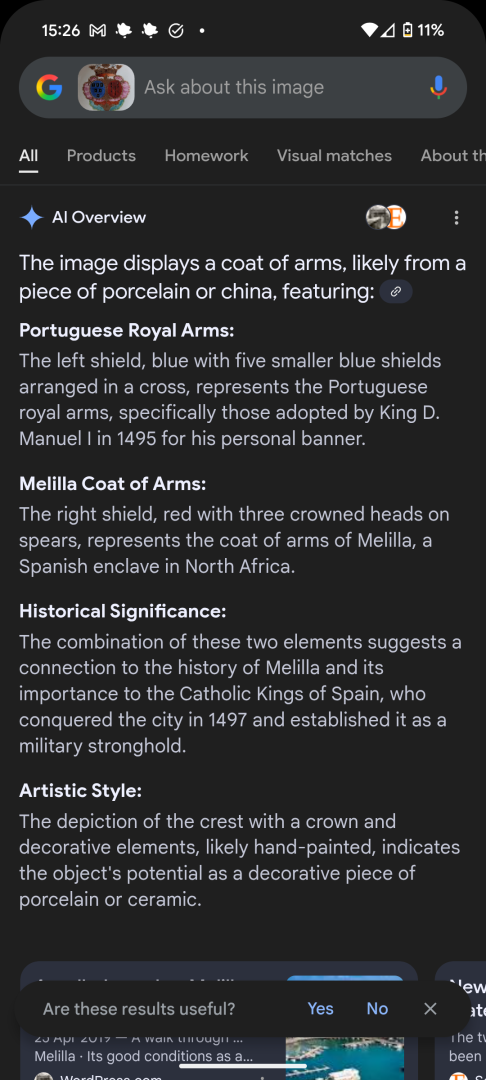Image resolution: width=486 pixels, height=1080 pixels.
Task: Answer Yes to results useful prompt
Action: [320, 1008]
